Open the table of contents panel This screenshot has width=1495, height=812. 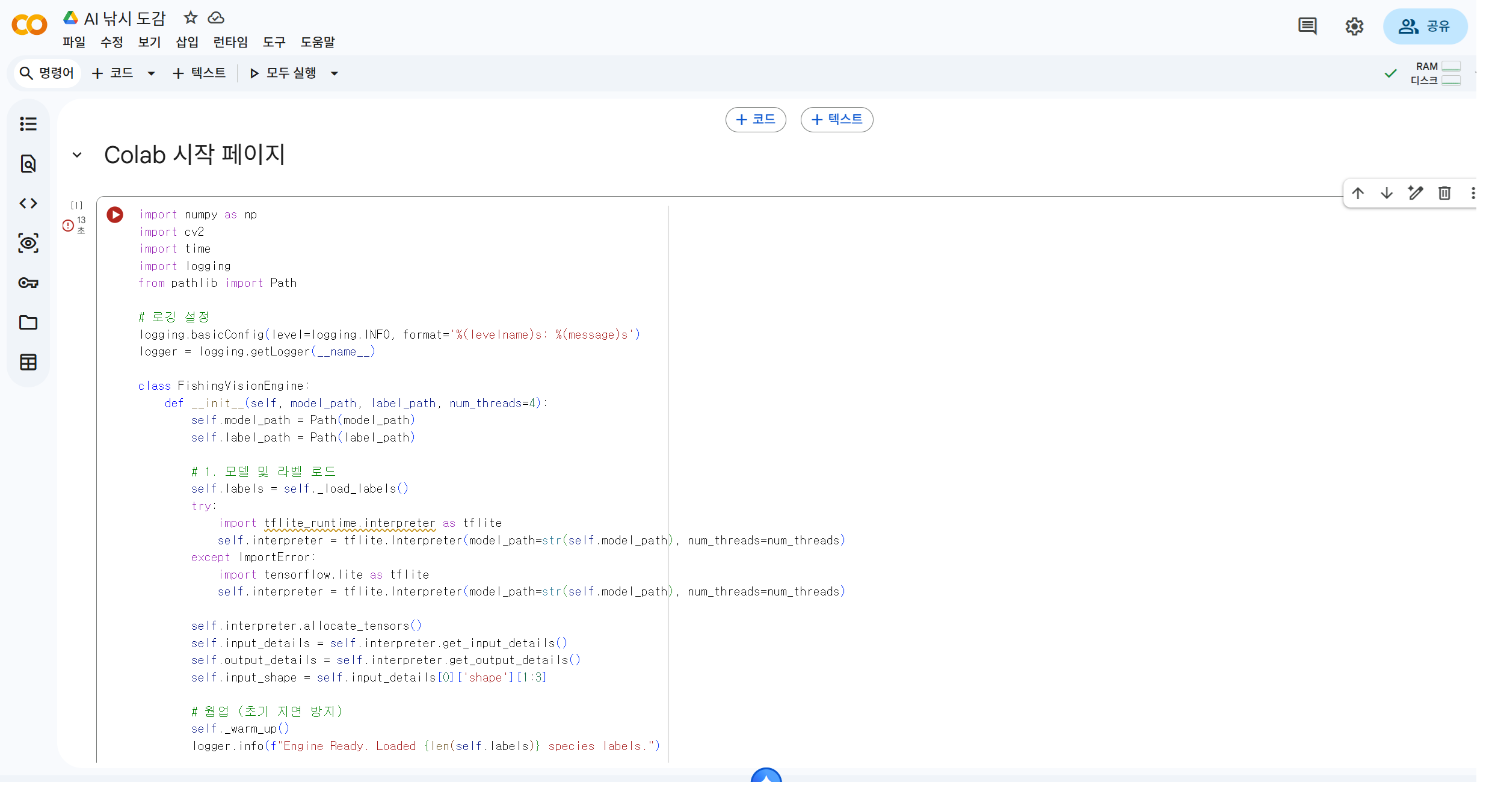[28, 123]
